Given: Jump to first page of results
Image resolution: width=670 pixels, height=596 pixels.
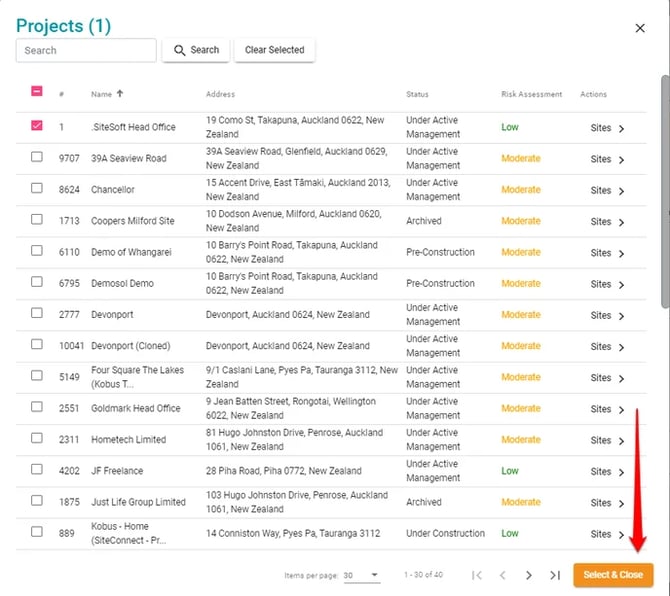Looking at the screenshot, I should tap(477, 575).
